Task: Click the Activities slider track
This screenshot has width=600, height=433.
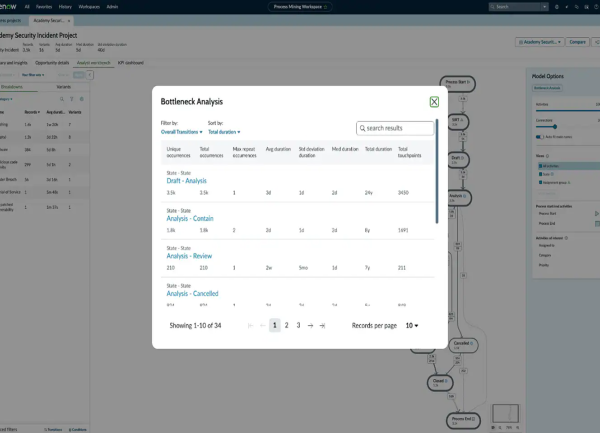Action: [x=567, y=111]
